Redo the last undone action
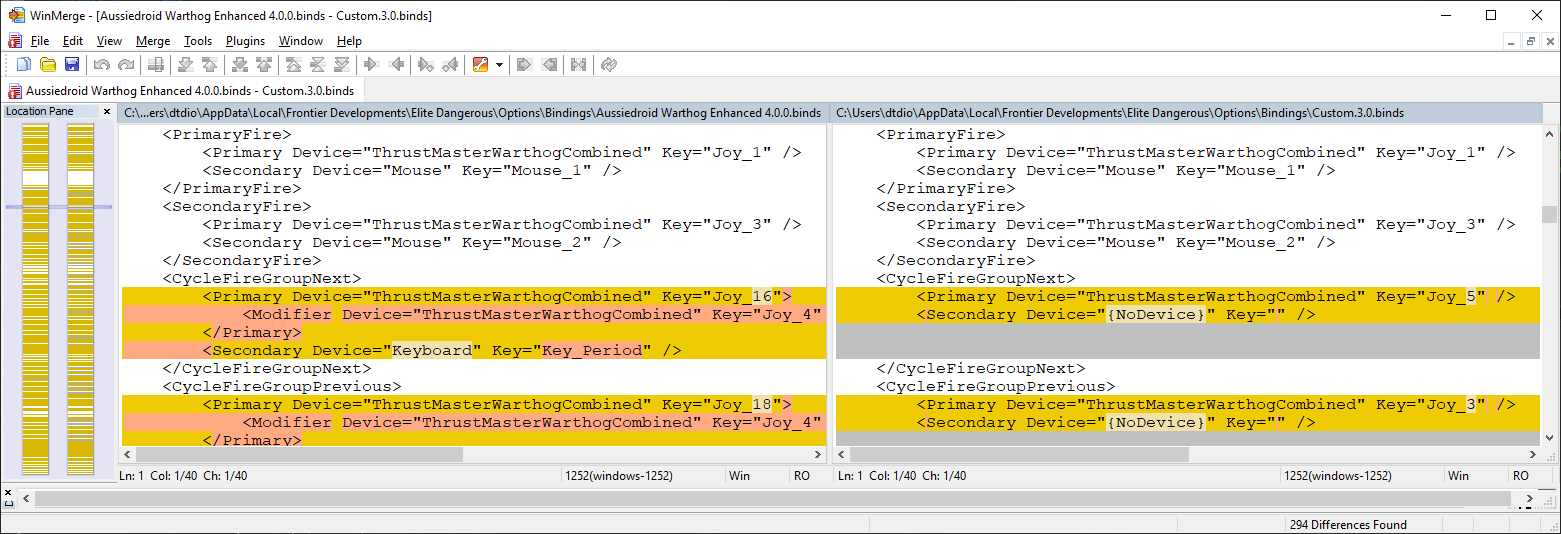The width and height of the screenshot is (1561, 534). tap(126, 65)
